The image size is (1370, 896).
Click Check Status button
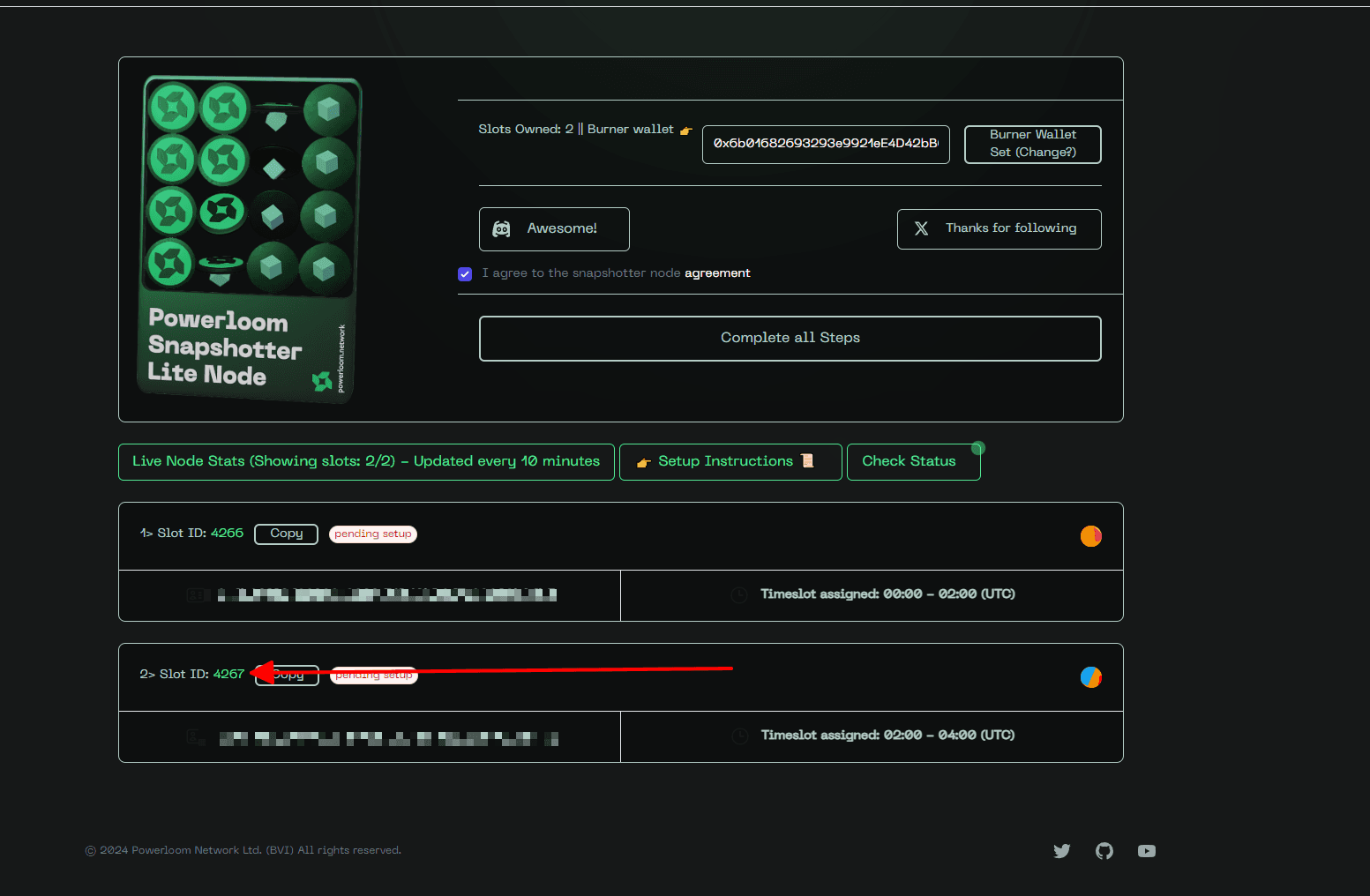tap(914, 462)
